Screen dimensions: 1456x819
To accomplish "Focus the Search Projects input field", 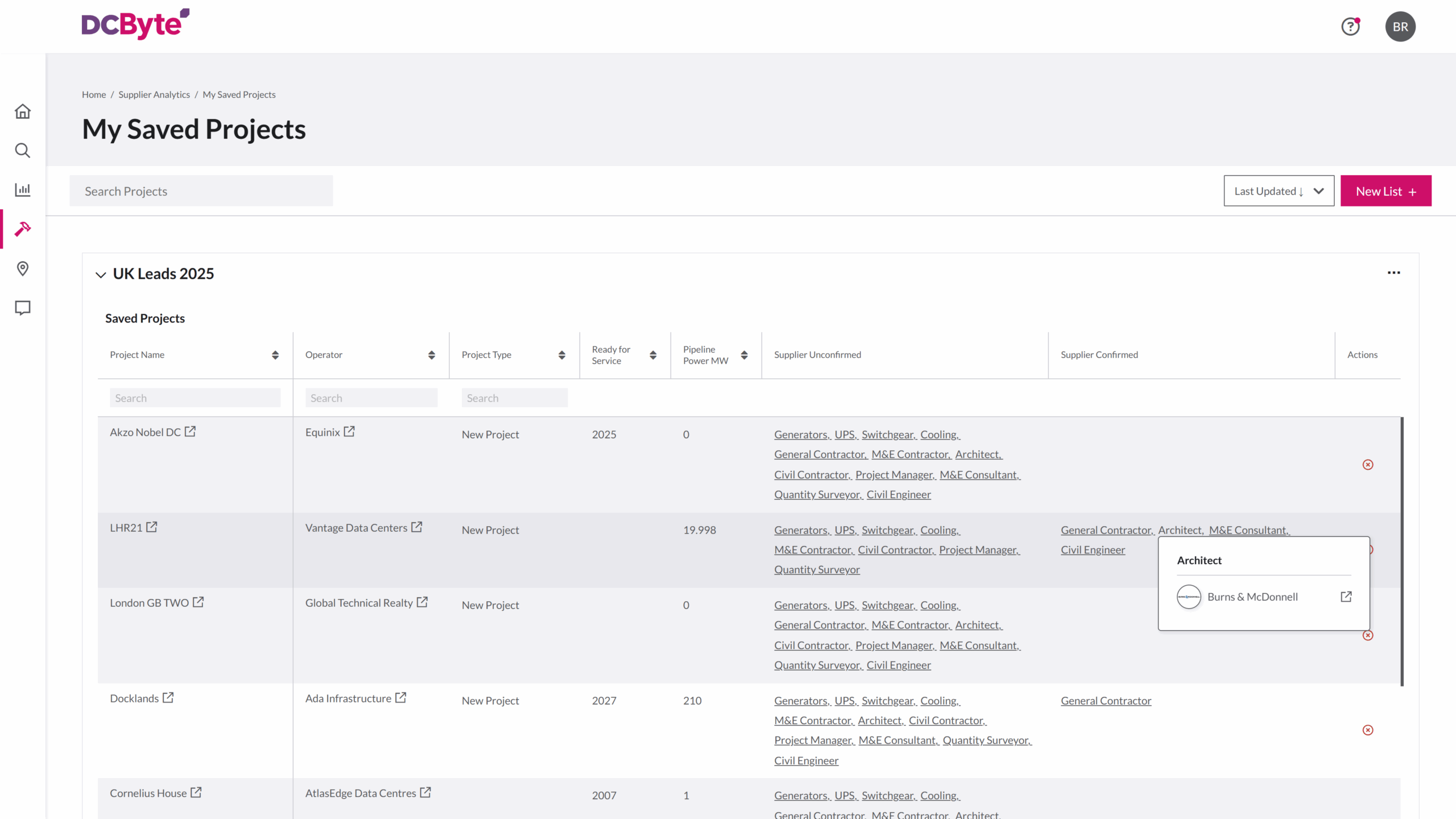I will (201, 191).
